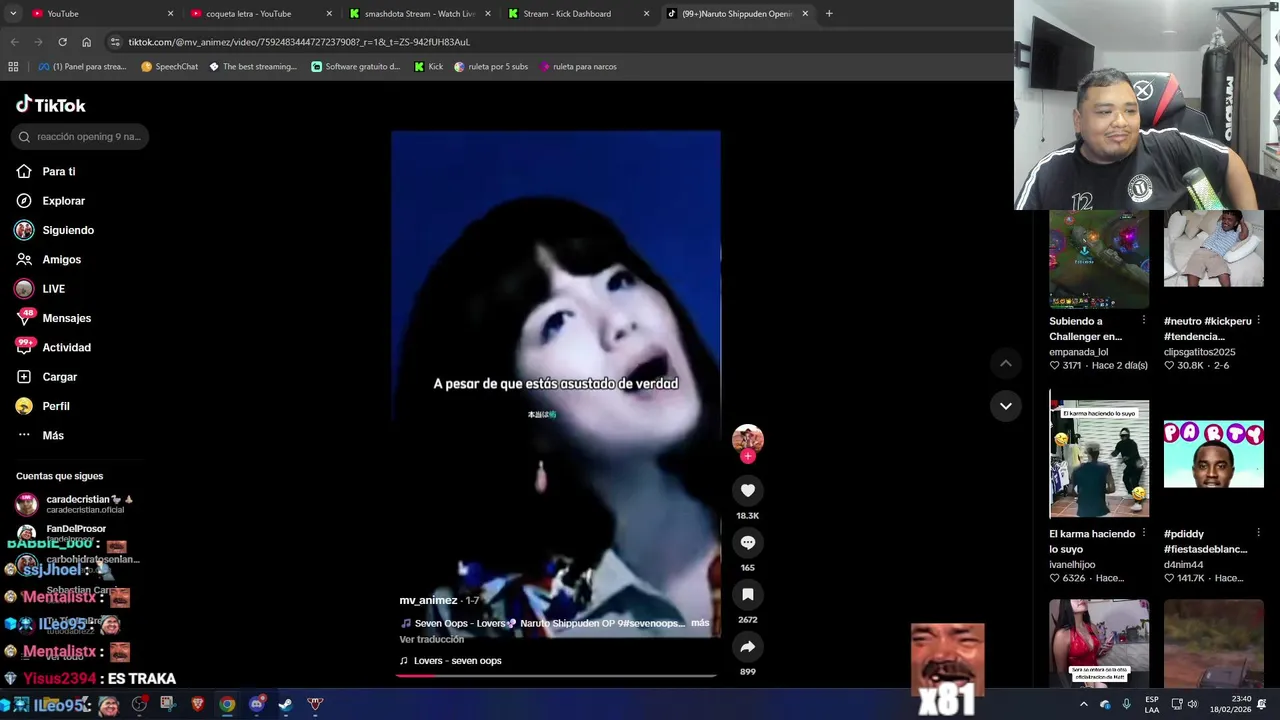Image resolution: width=1280 pixels, height=720 pixels.
Task: Click the TikTok logo in sidebar
Action: [x=51, y=105]
